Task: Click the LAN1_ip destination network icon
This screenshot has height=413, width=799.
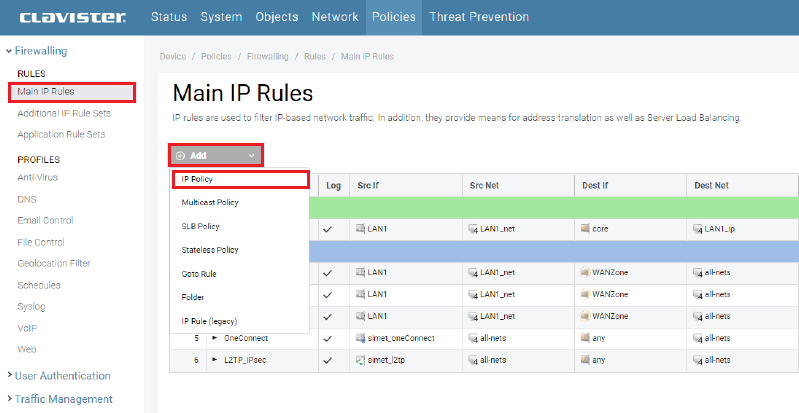Action: (x=698, y=229)
